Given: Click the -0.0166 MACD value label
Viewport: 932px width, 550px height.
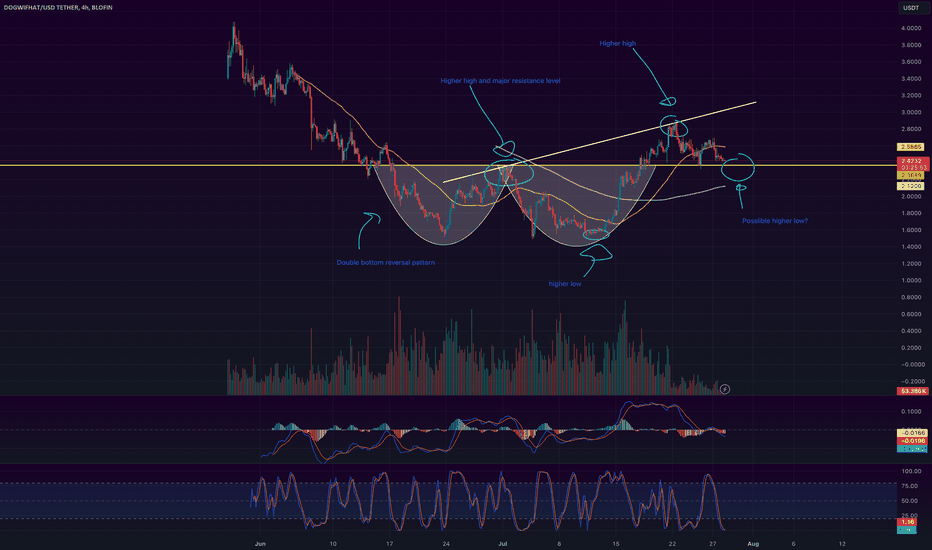Looking at the screenshot, I should point(912,433).
